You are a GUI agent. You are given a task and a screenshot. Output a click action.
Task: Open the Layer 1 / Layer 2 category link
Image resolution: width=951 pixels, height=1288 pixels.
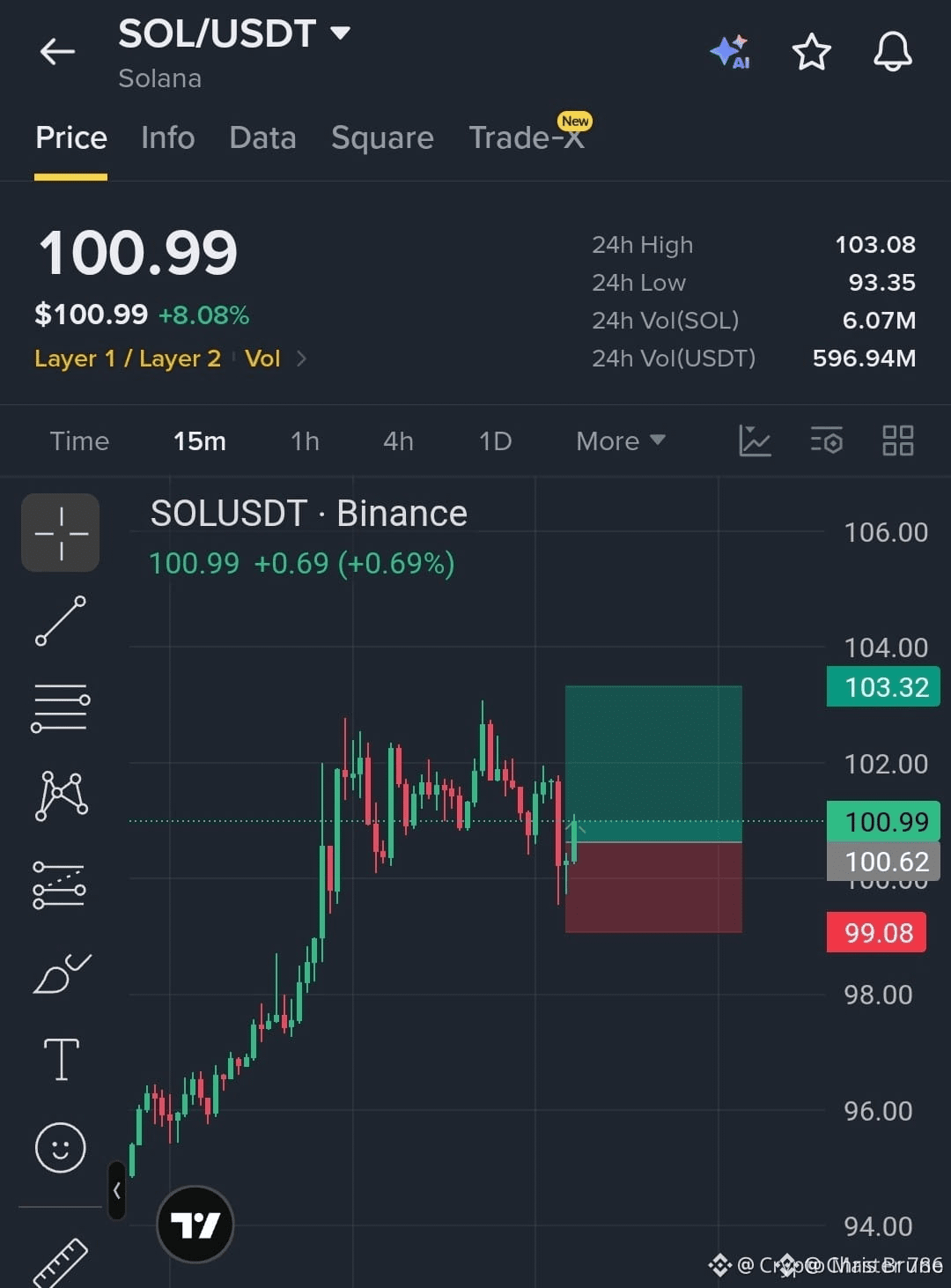click(128, 359)
